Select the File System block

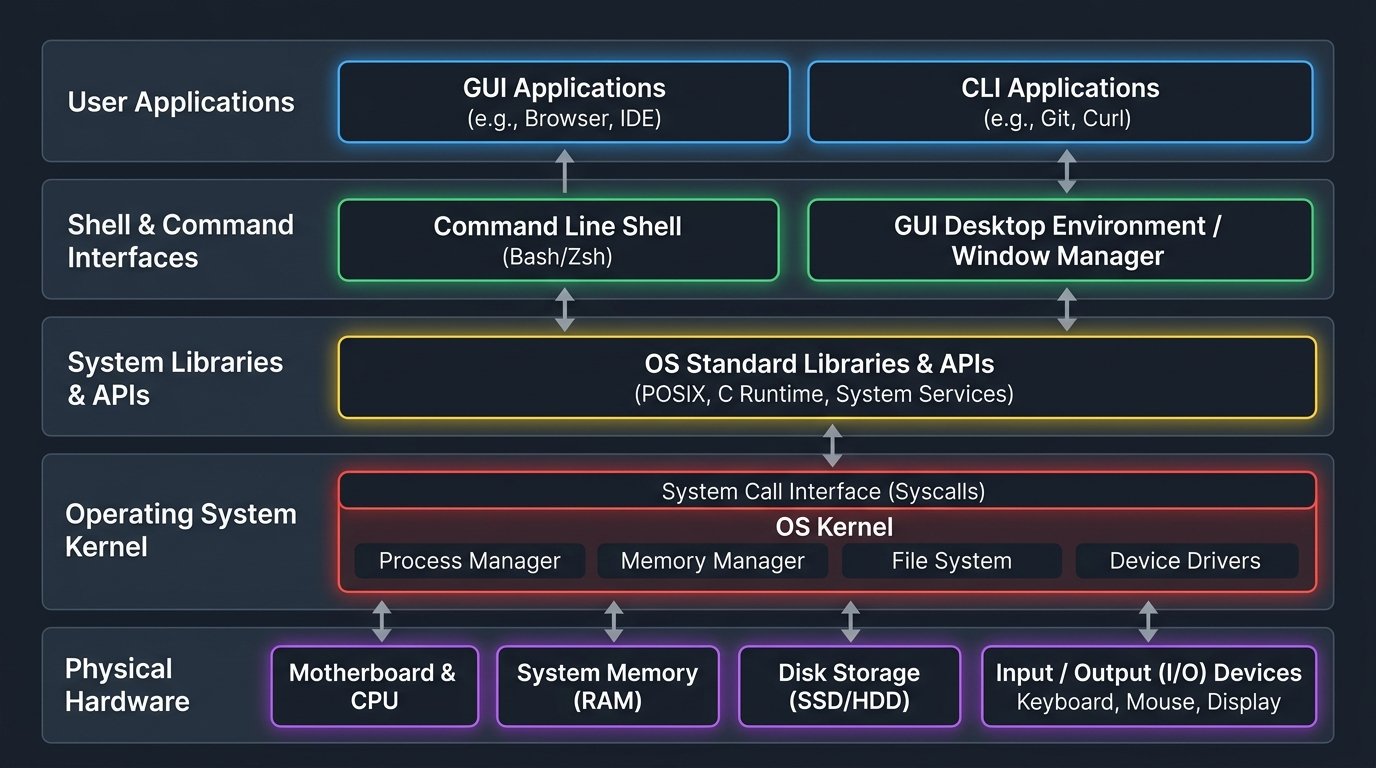951,561
